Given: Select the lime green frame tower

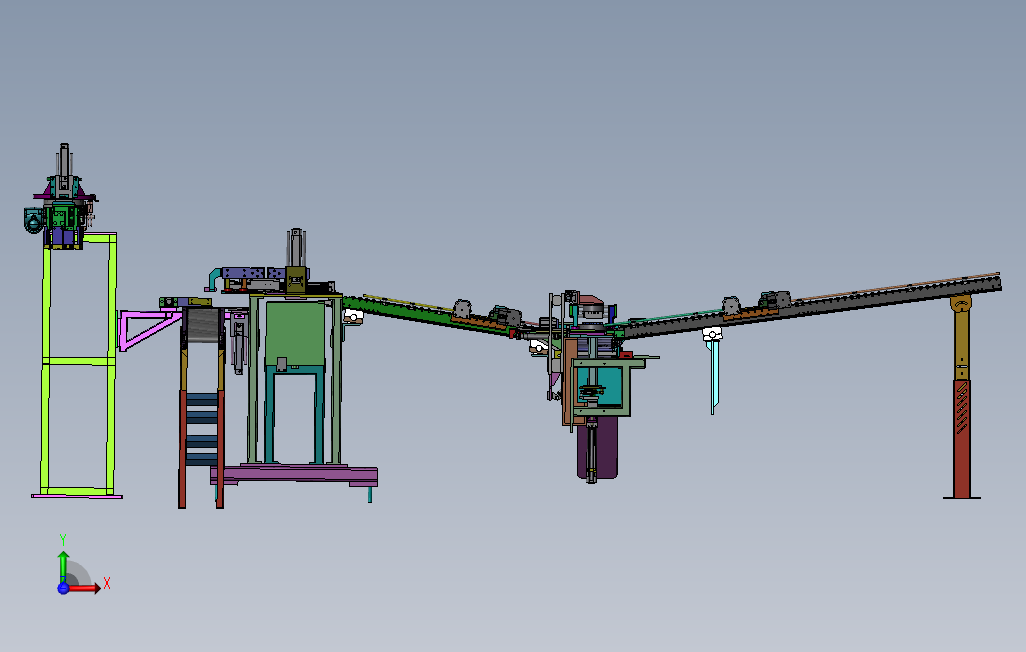Looking at the screenshot, I should [x=79, y=364].
